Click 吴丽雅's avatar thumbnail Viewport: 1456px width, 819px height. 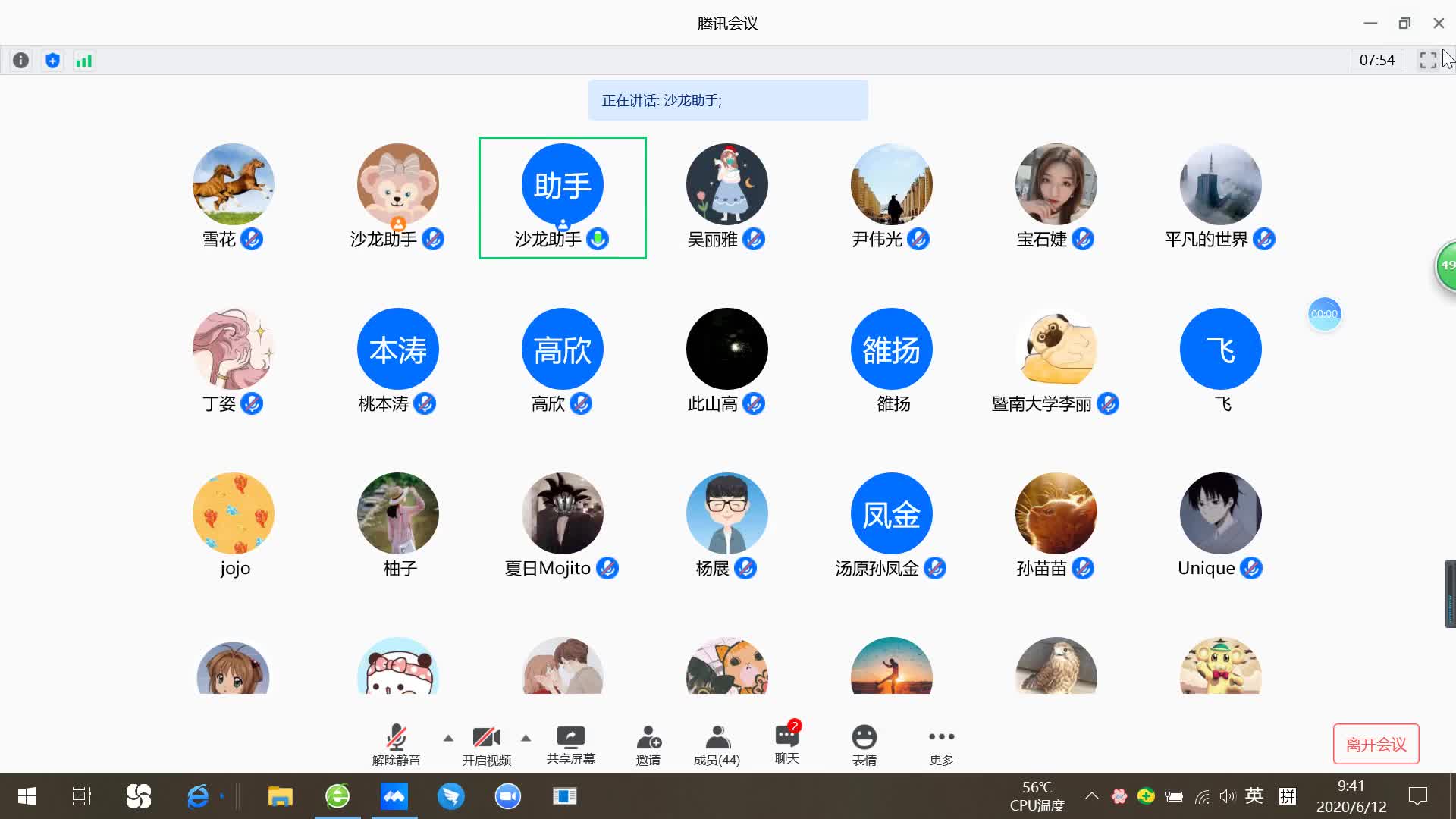[726, 184]
